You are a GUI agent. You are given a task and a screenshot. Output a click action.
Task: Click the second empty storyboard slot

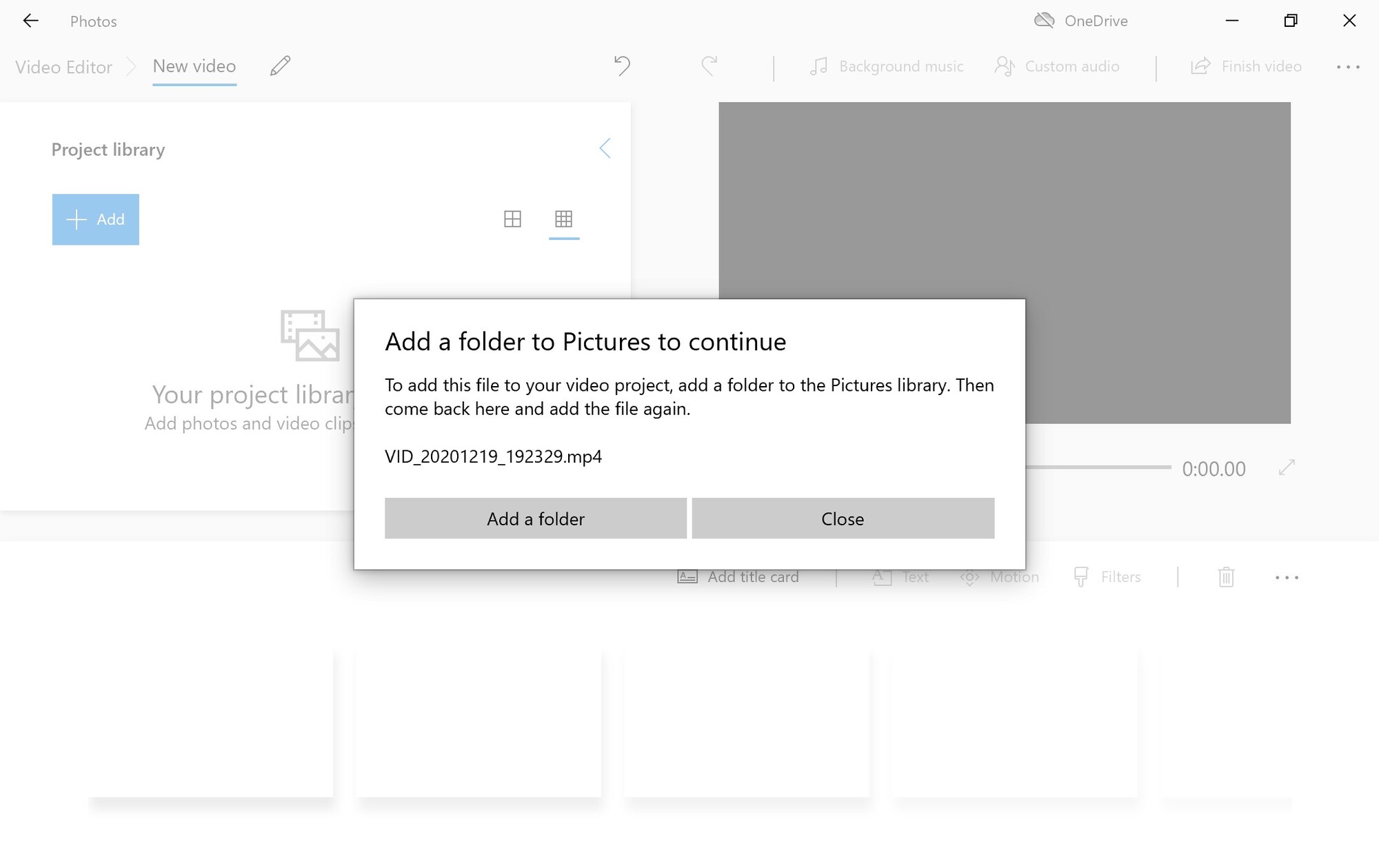pos(479,723)
